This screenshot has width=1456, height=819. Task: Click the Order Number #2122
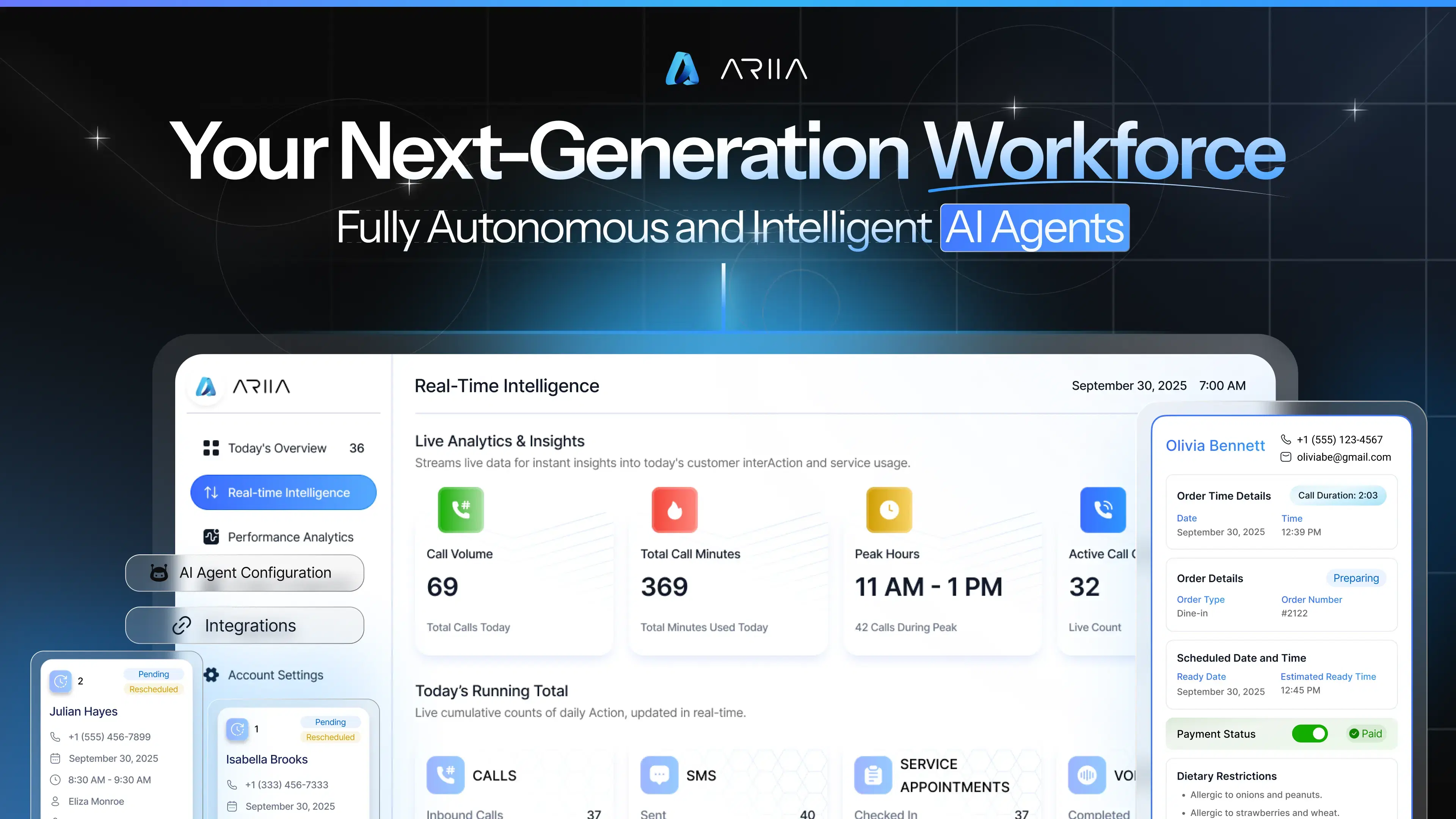pos(1294,613)
